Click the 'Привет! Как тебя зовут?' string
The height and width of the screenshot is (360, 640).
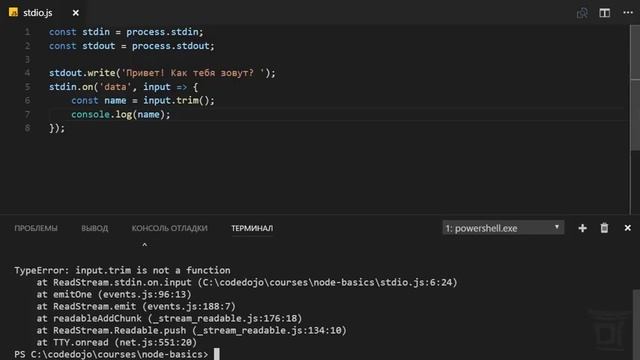(x=193, y=73)
